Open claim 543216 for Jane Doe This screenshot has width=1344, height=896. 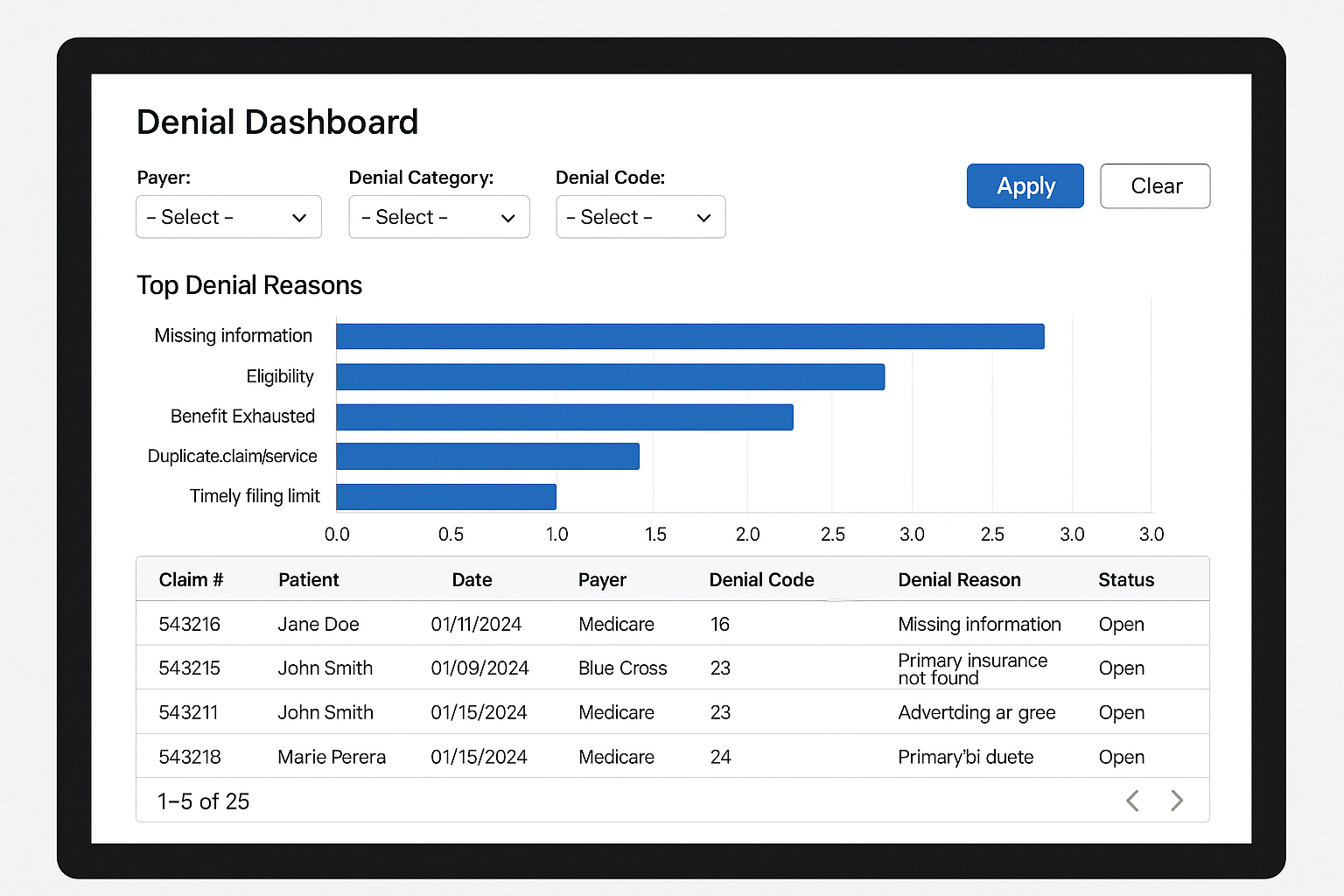[190, 625]
